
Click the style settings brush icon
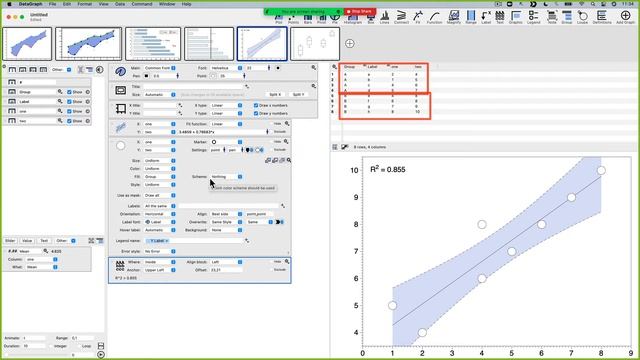coord(120,71)
